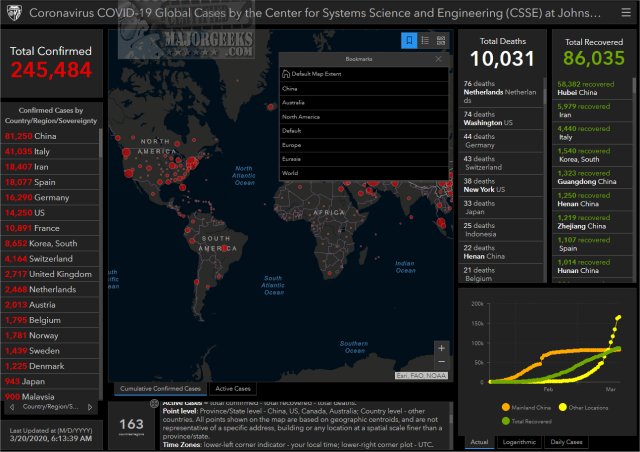Select China in confirmed cases list
This screenshot has height=452, width=640.
[50, 136]
